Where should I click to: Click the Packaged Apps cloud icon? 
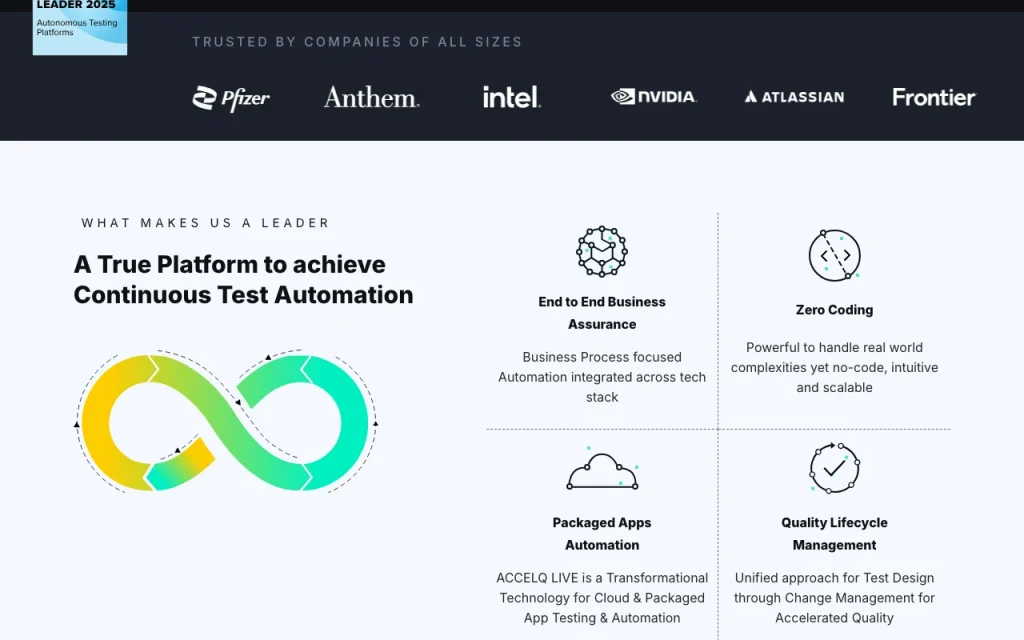click(x=602, y=468)
